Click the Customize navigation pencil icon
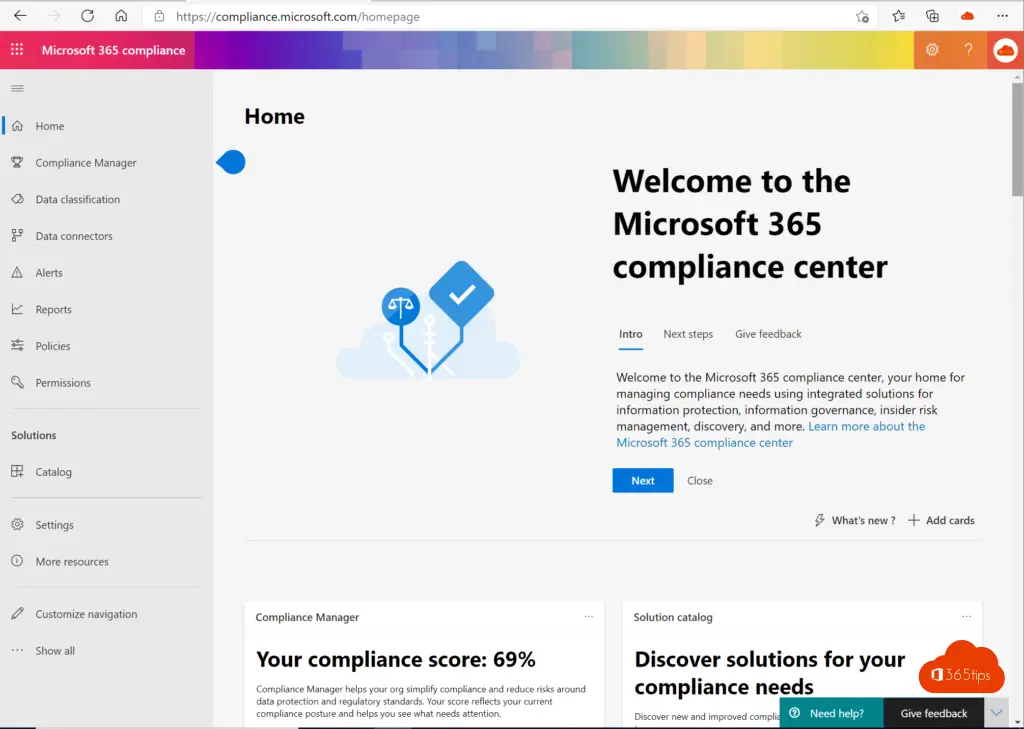 tap(18, 613)
